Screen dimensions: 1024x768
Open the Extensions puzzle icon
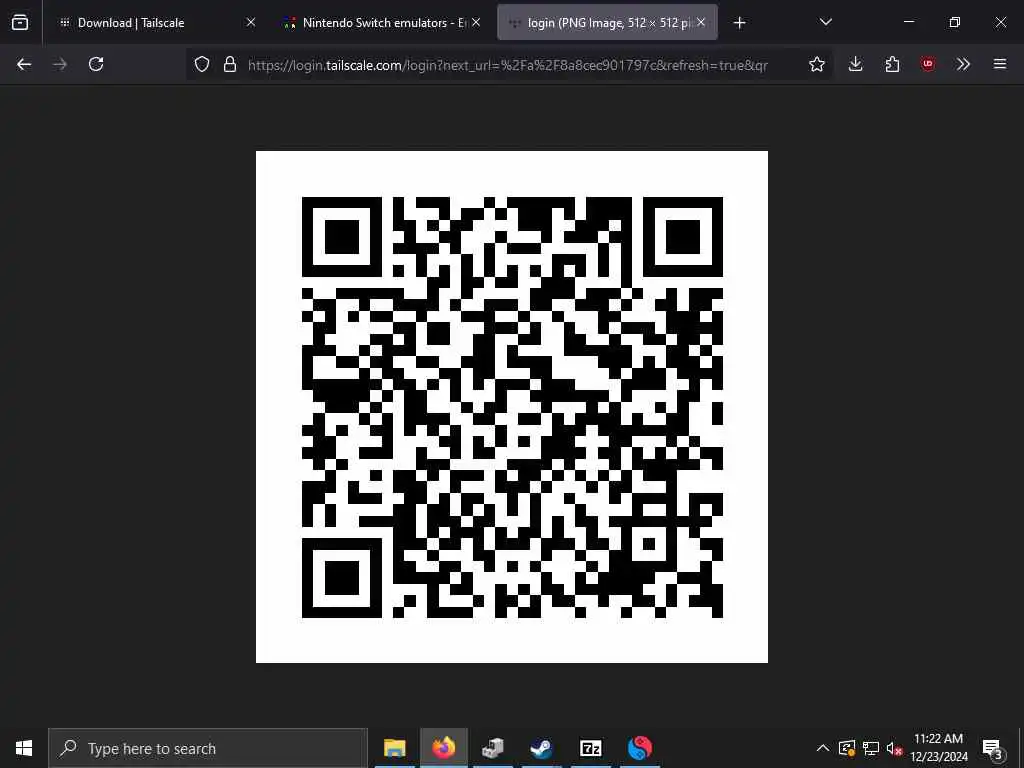click(x=892, y=64)
